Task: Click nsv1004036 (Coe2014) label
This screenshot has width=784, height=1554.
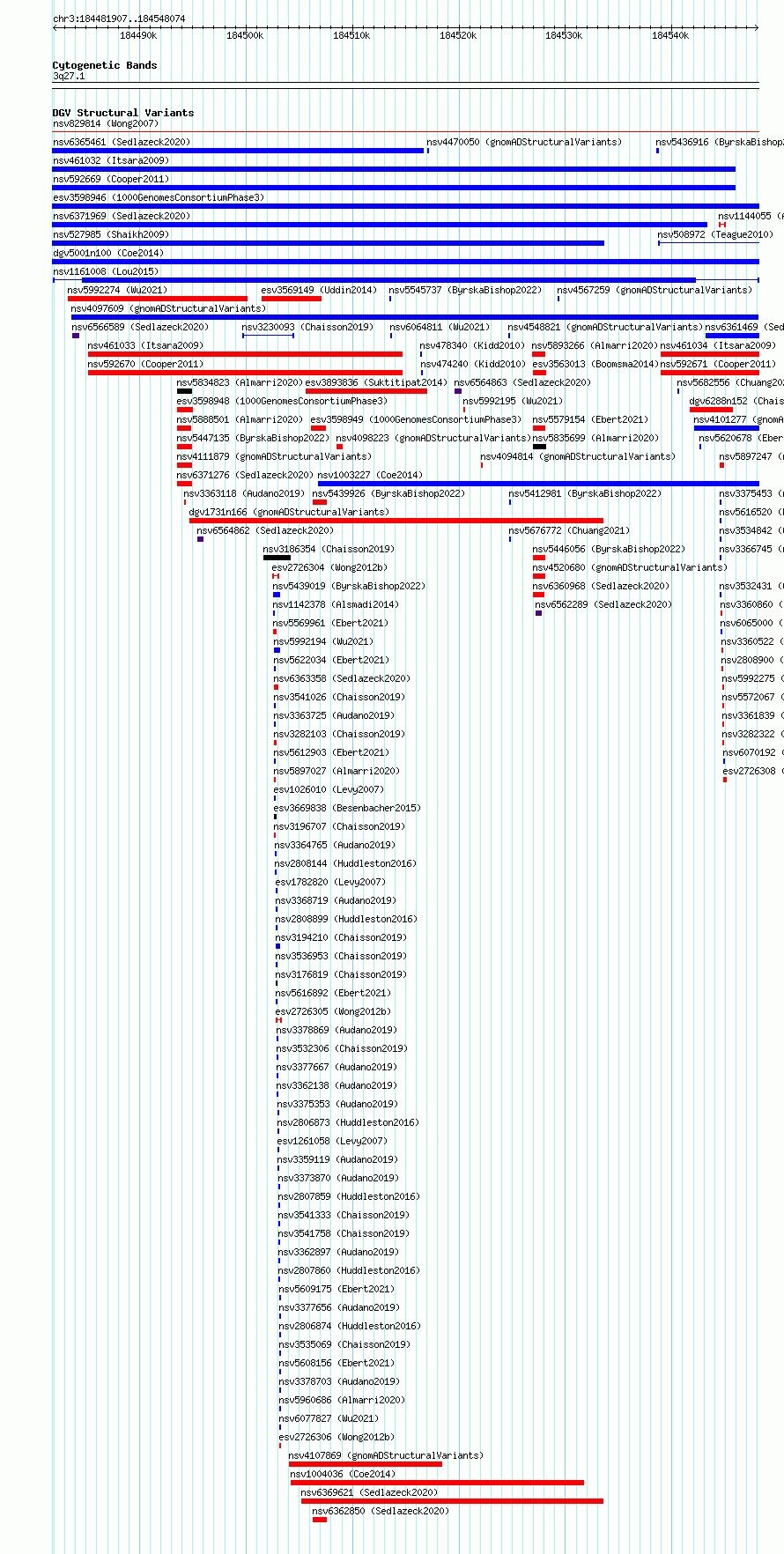Action: [343, 1474]
